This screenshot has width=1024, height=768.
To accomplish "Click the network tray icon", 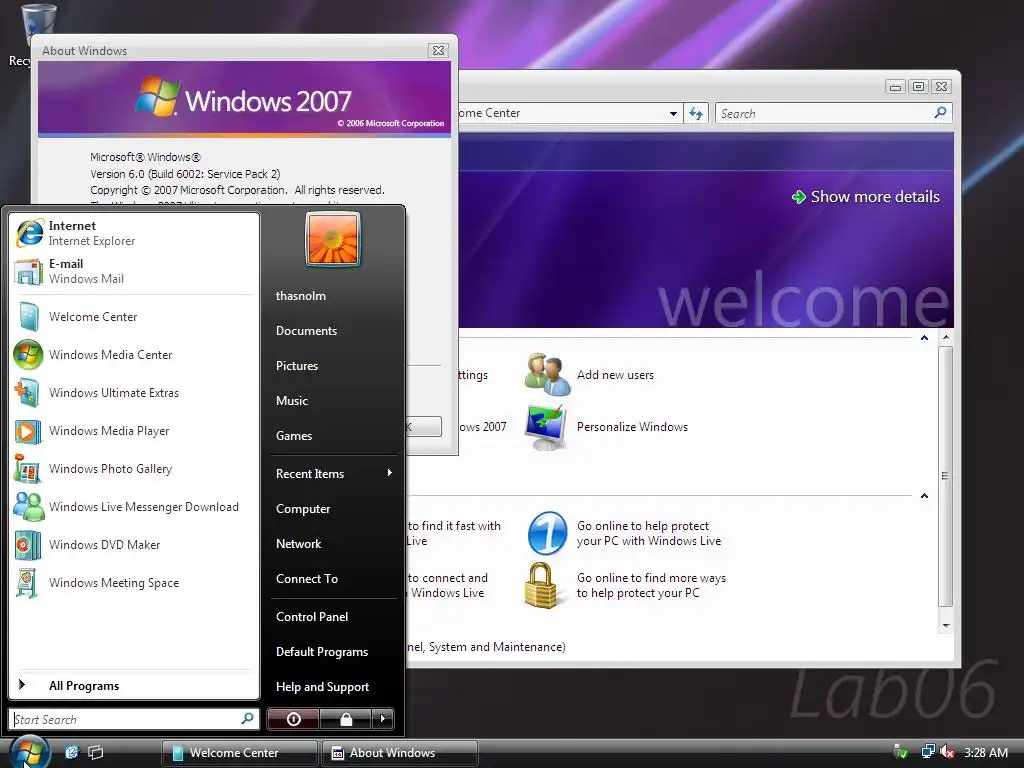I will tap(927, 752).
